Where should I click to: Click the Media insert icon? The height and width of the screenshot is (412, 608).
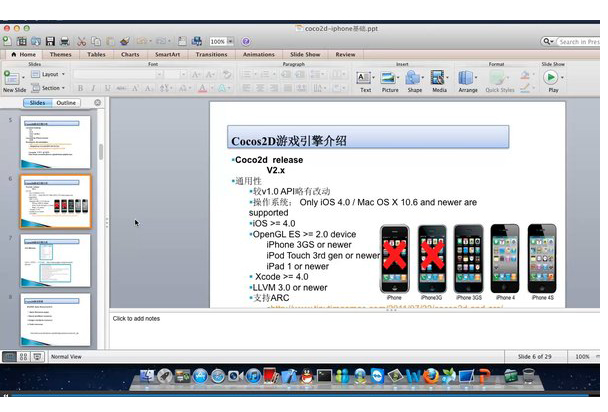(x=438, y=78)
